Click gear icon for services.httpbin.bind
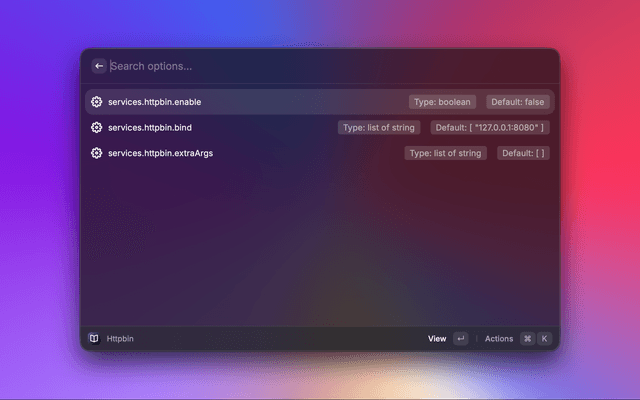 click(x=97, y=128)
